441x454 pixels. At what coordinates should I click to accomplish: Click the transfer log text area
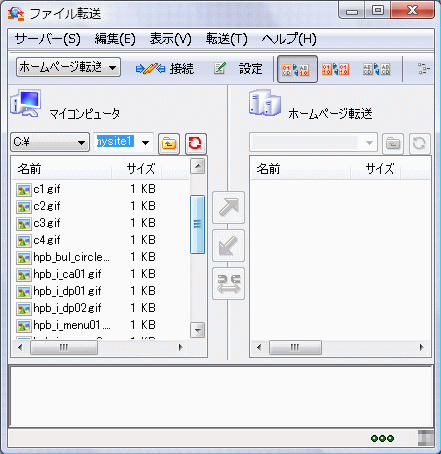(x=221, y=396)
